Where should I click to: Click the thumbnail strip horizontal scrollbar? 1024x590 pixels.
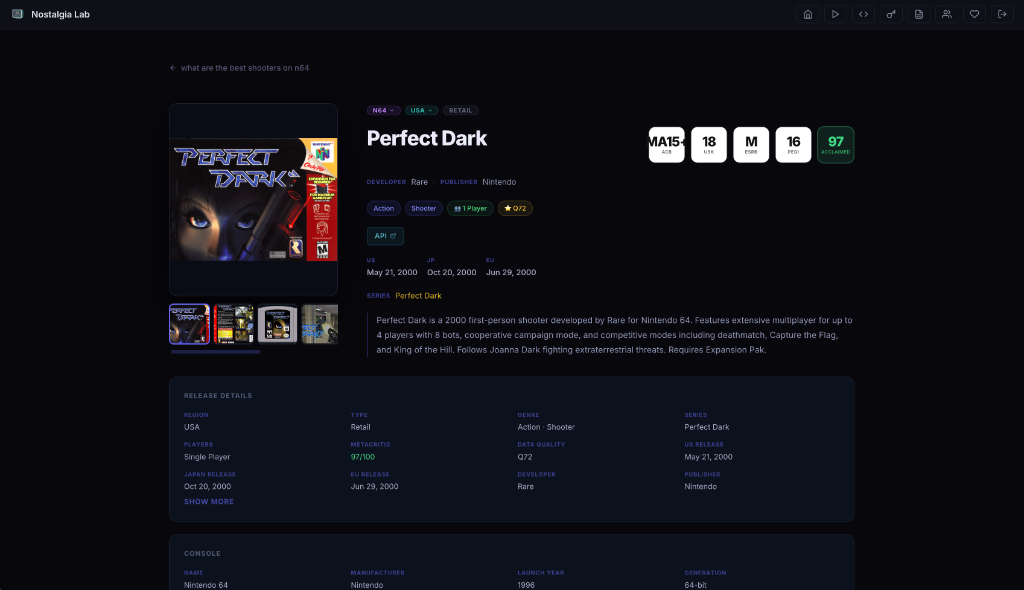[x=216, y=352]
